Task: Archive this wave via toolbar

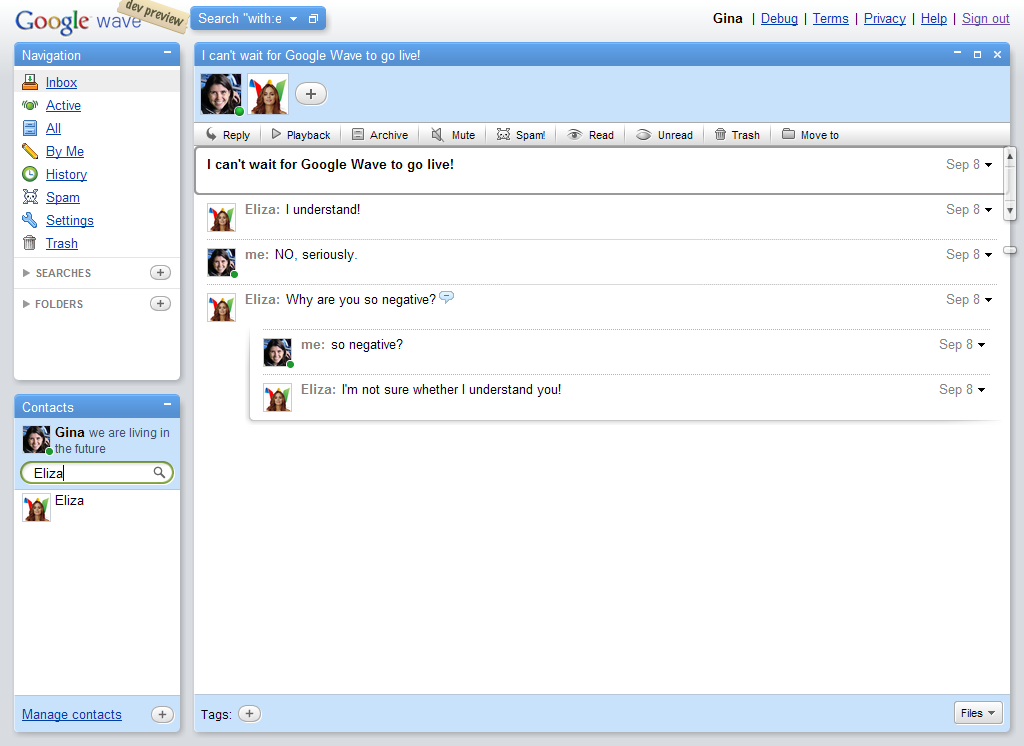Action: pyautogui.click(x=380, y=135)
